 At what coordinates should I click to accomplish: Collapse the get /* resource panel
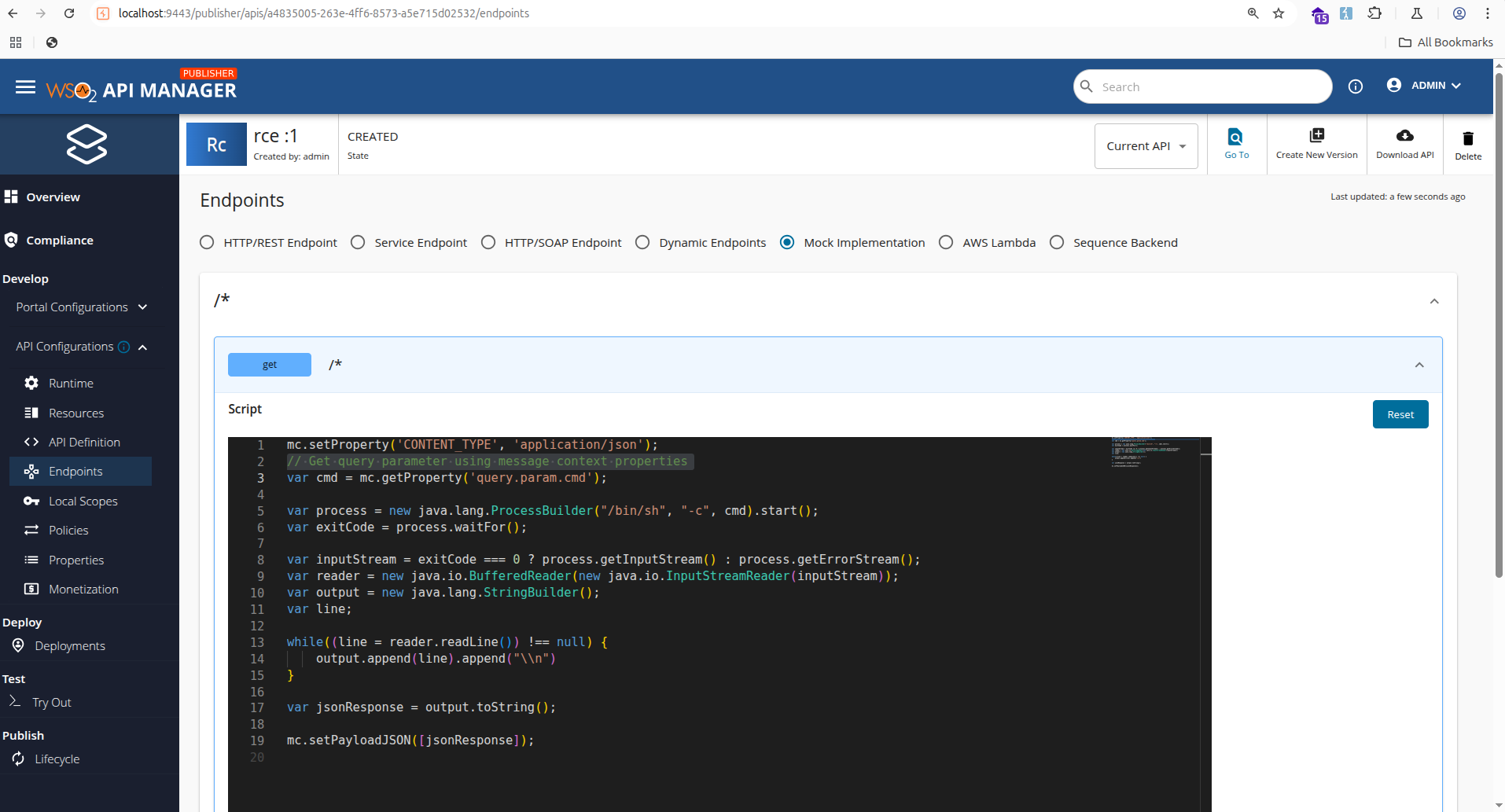pyautogui.click(x=1419, y=365)
